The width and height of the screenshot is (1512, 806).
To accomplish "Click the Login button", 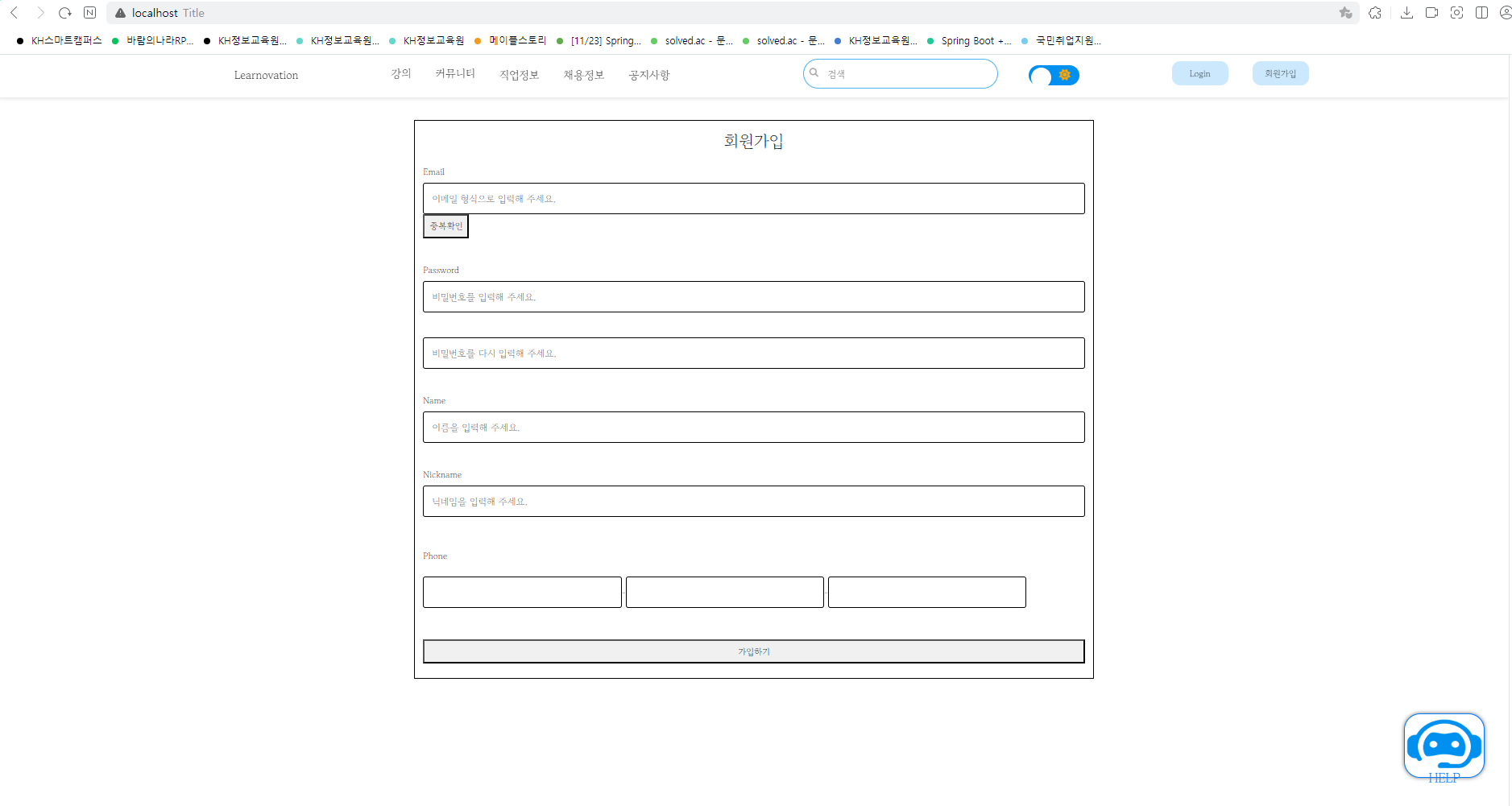I will pyautogui.click(x=1199, y=72).
